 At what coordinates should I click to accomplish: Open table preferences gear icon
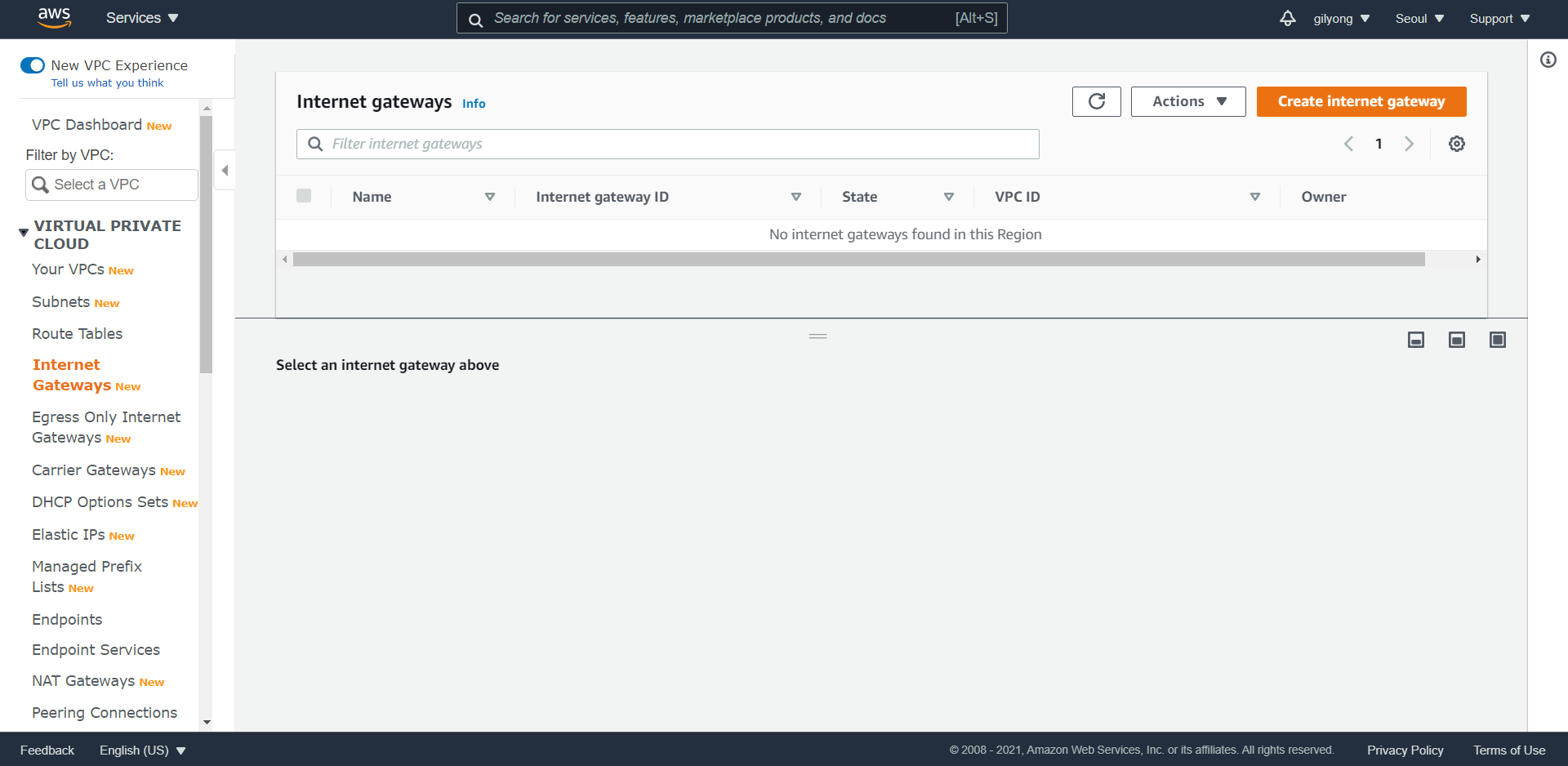coord(1457,144)
